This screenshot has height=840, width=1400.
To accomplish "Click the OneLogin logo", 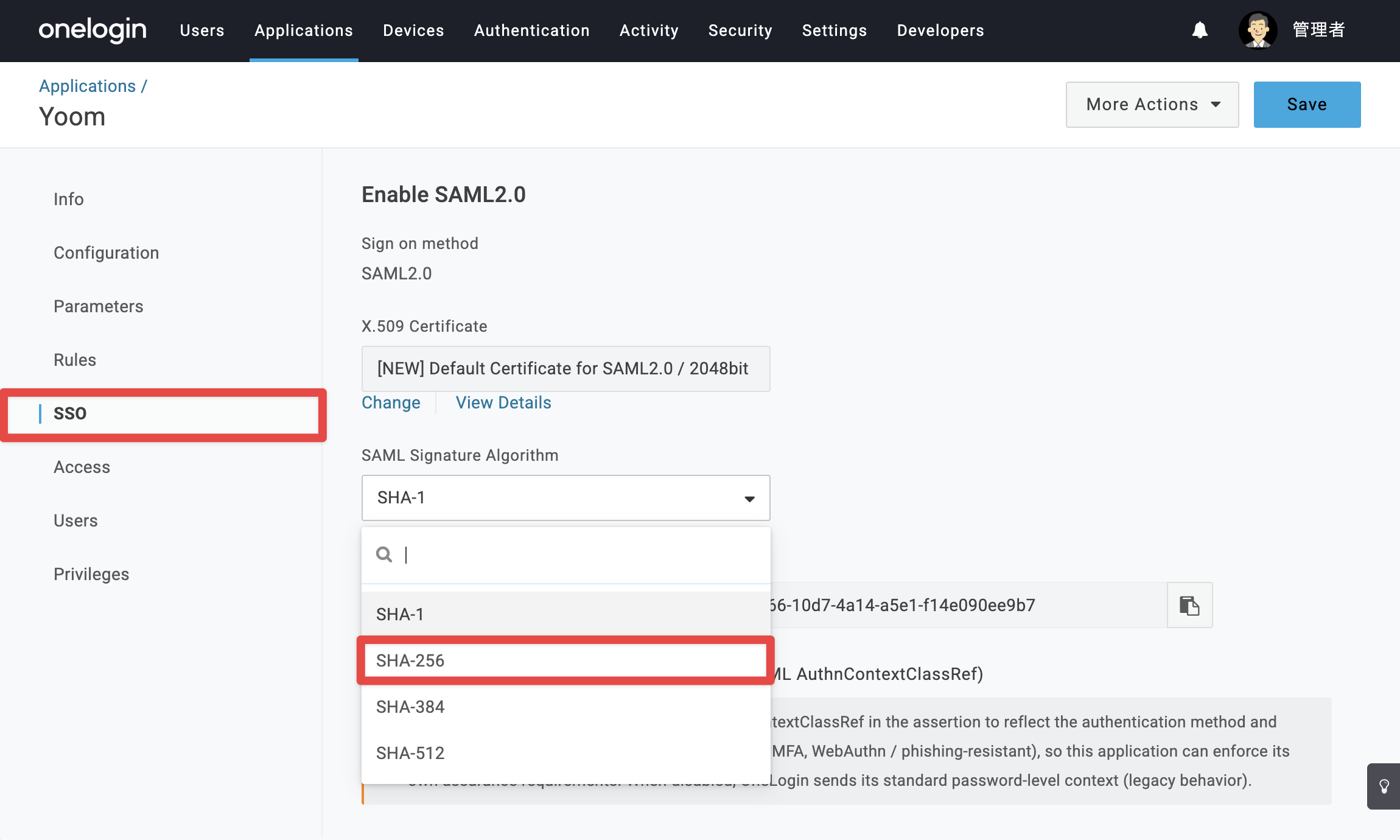I will (x=93, y=30).
